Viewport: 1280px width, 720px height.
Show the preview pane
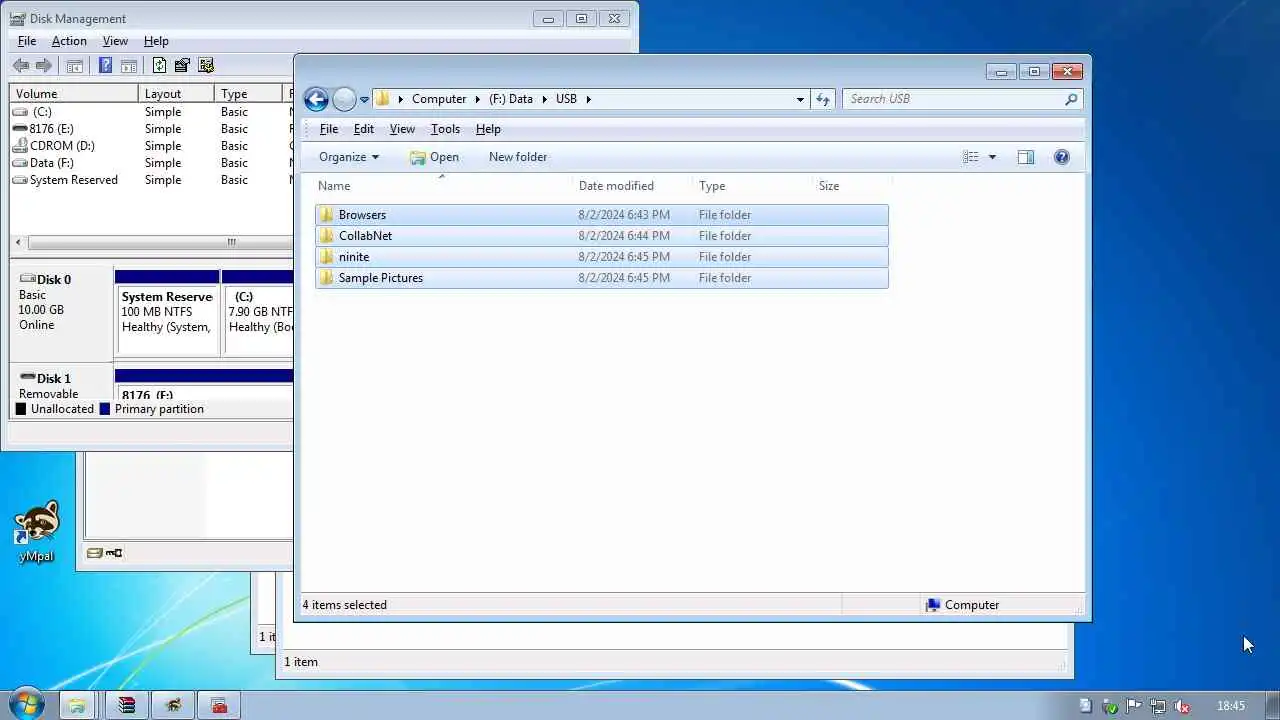[1026, 157]
